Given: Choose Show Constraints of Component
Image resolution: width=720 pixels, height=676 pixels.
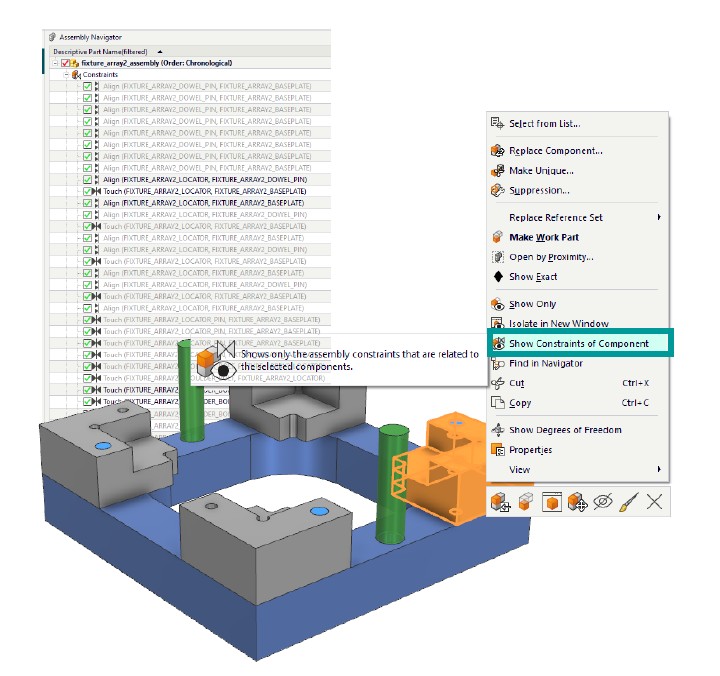Looking at the screenshot, I should coord(578,344).
